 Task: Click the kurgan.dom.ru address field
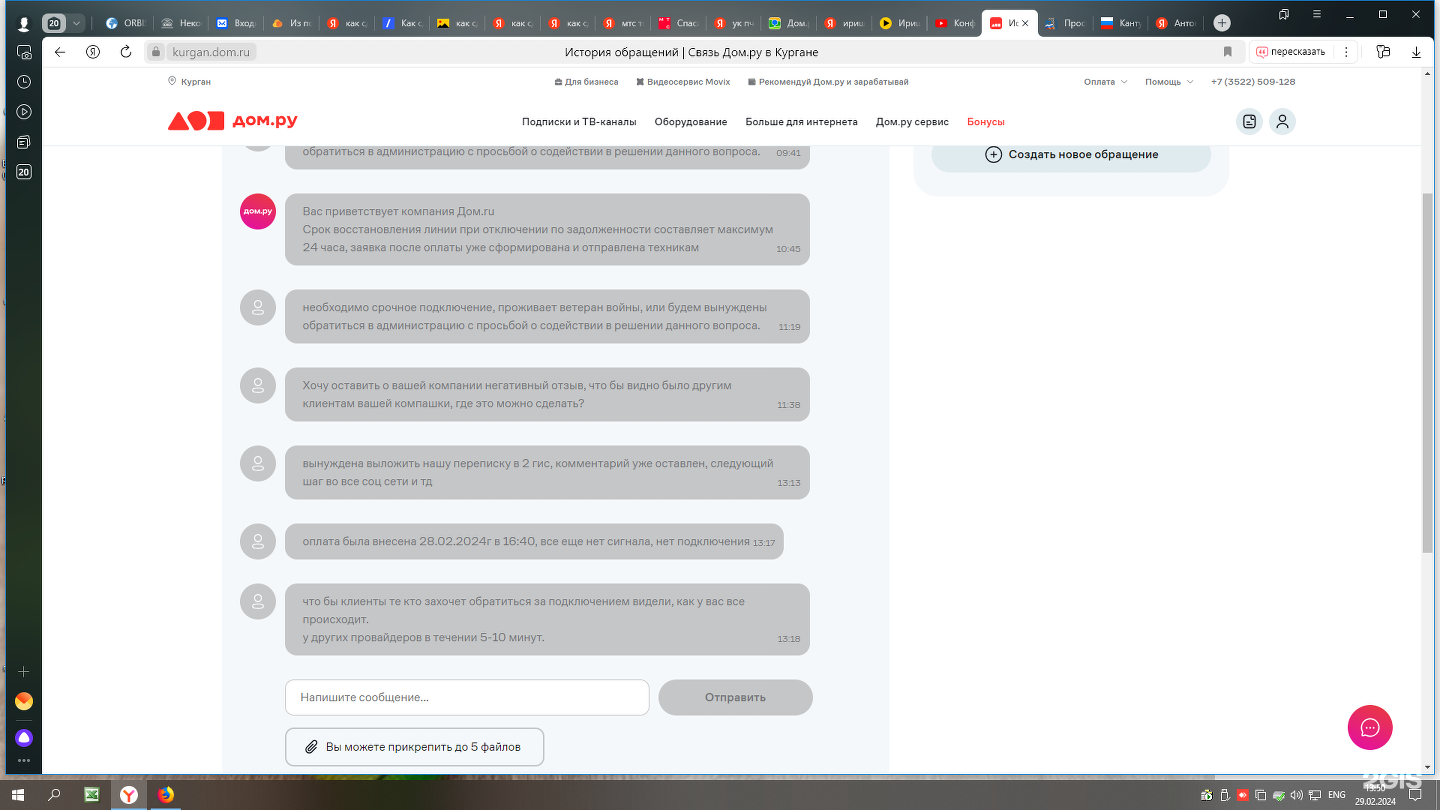212,52
